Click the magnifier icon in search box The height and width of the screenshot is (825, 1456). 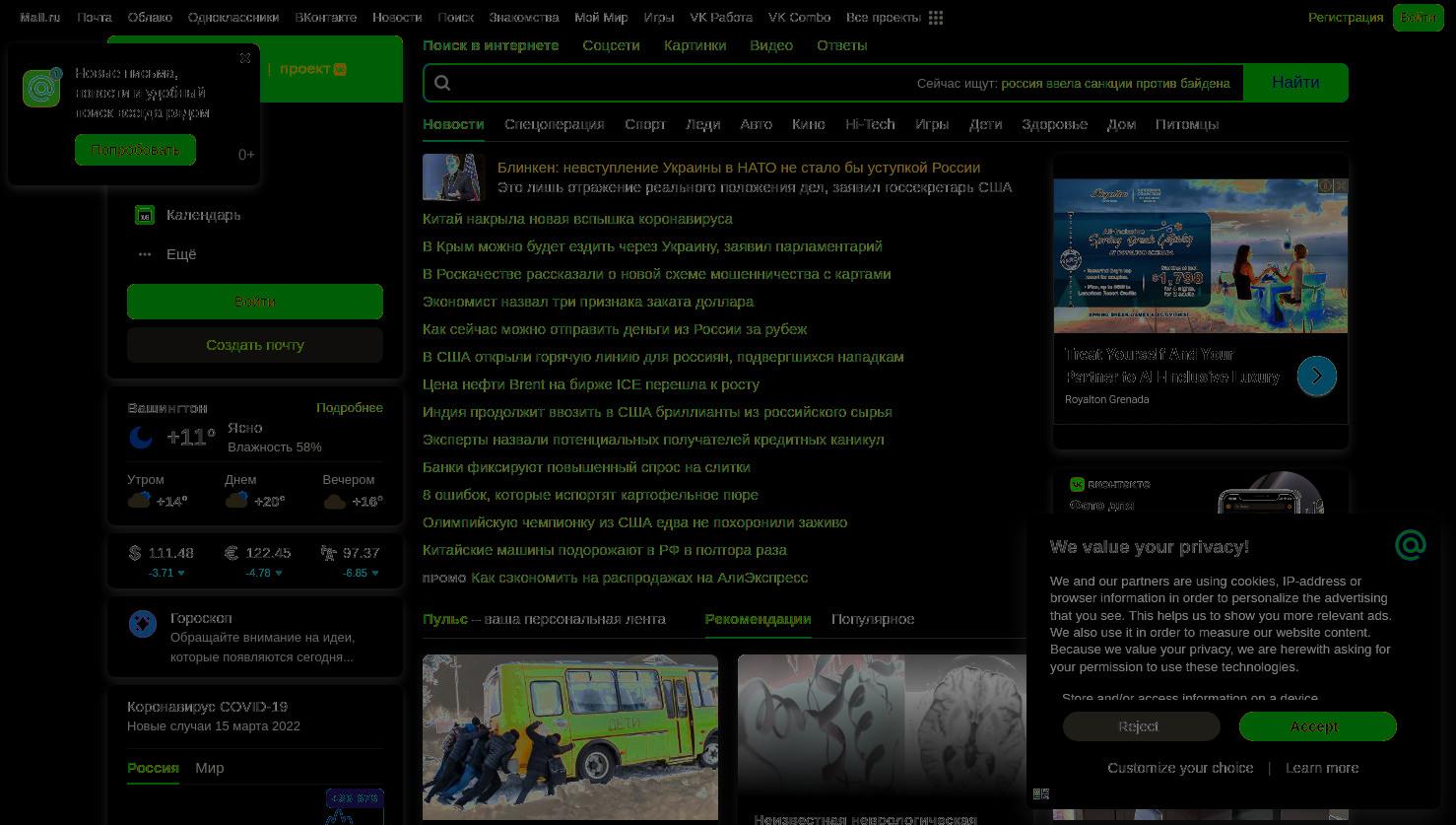coord(442,83)
